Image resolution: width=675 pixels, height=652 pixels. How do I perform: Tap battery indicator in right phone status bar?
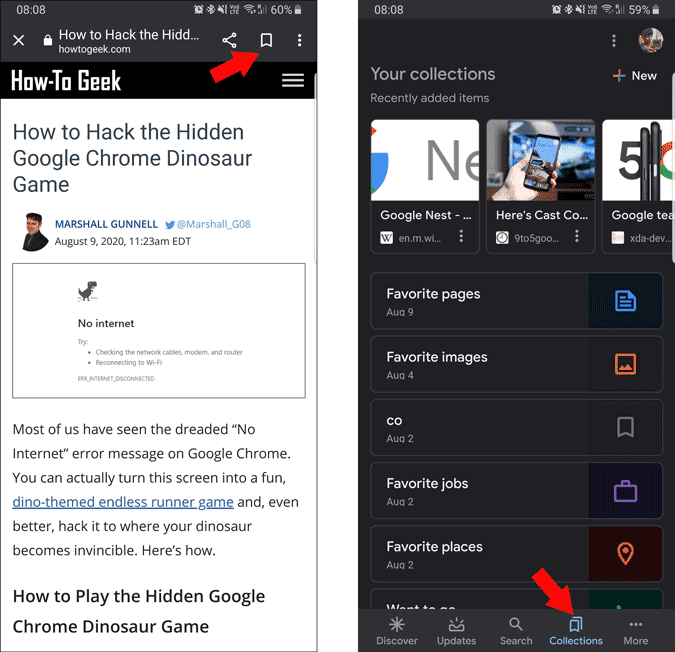click(x=656, y=9)
